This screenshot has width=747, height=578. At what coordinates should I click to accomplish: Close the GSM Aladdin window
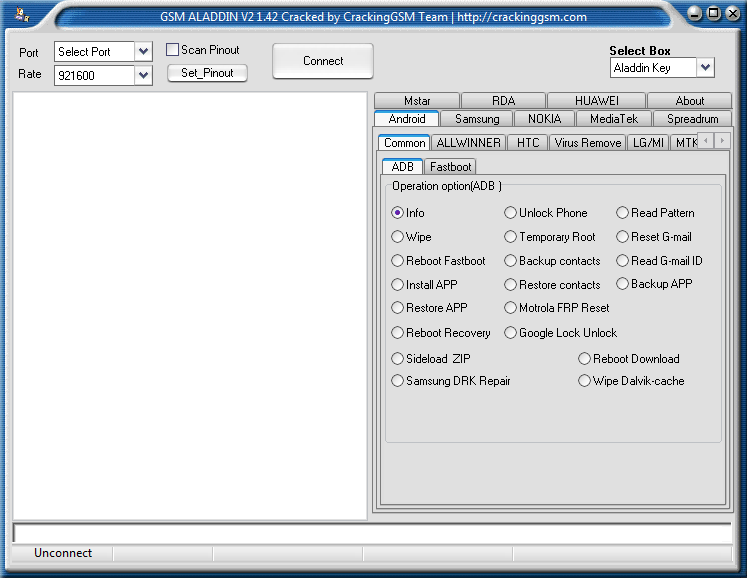(732, 13)
